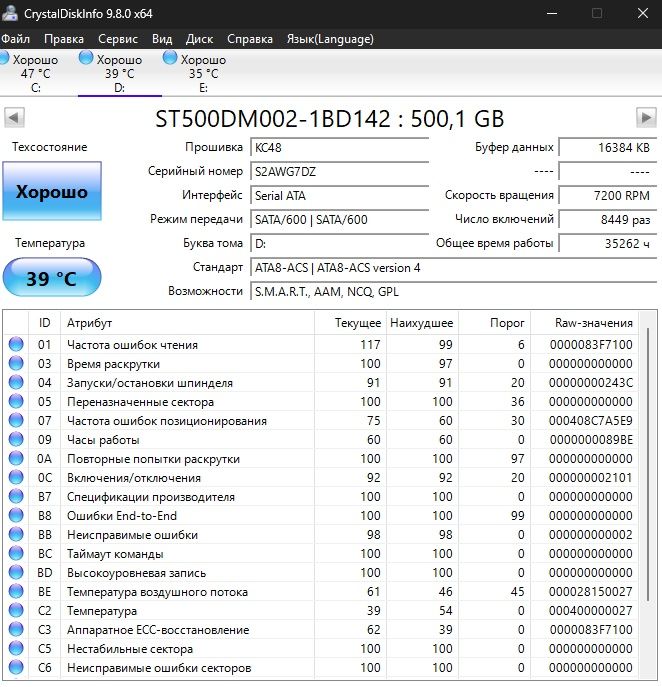Click status orb for Ошибки End-to-End row
The height and width of the screenshot is (687, 662).
tap(16, 515)
